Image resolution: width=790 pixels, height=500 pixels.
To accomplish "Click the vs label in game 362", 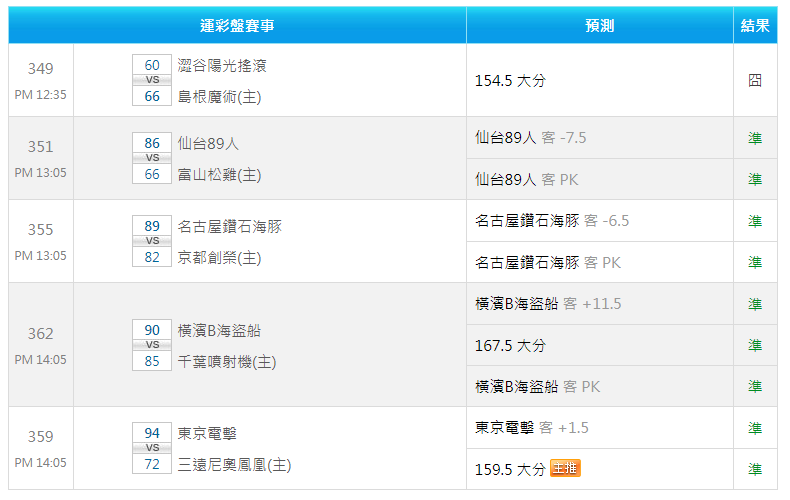I will click(x=152, y=345).
